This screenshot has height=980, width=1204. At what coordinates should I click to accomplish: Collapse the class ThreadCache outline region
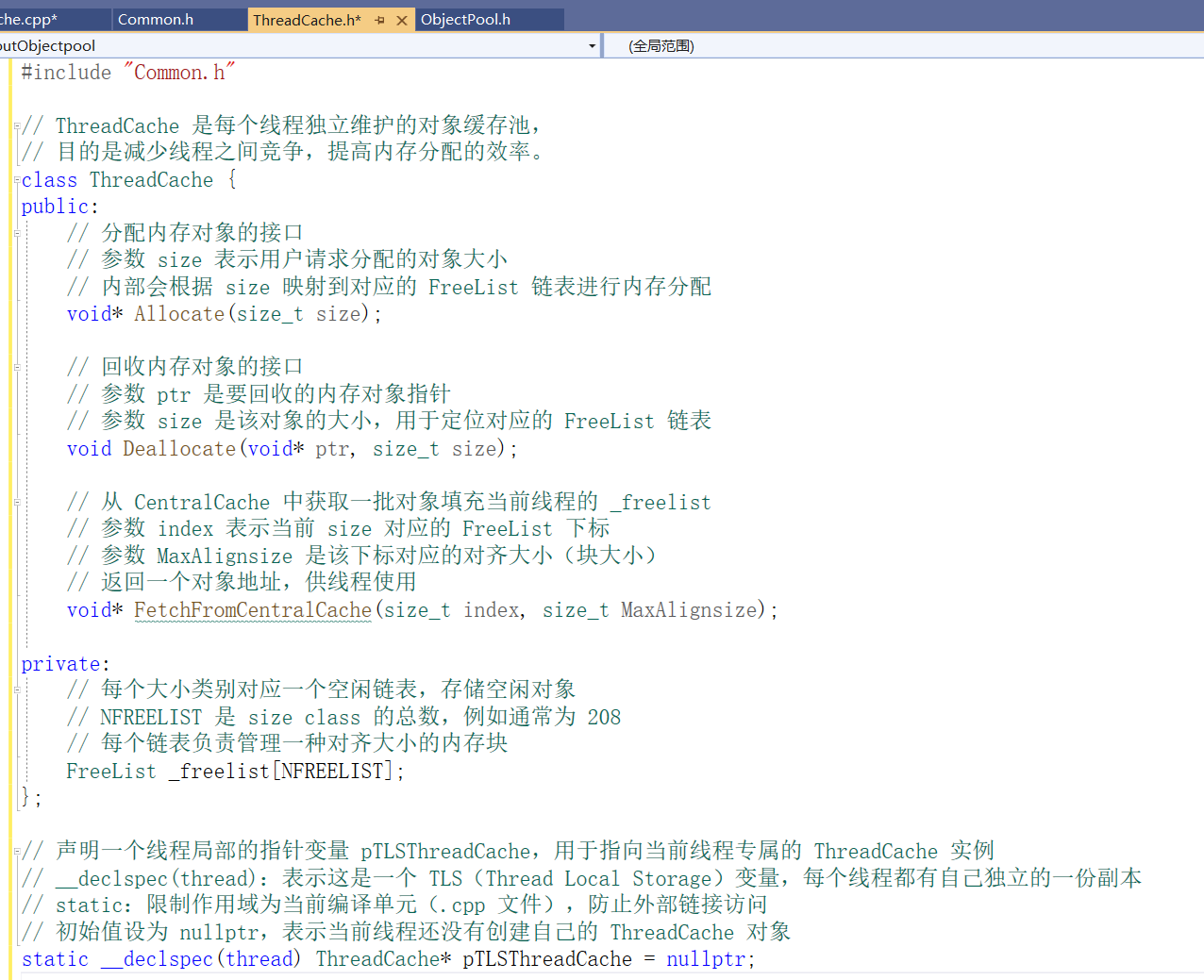[x=16, y=180]
